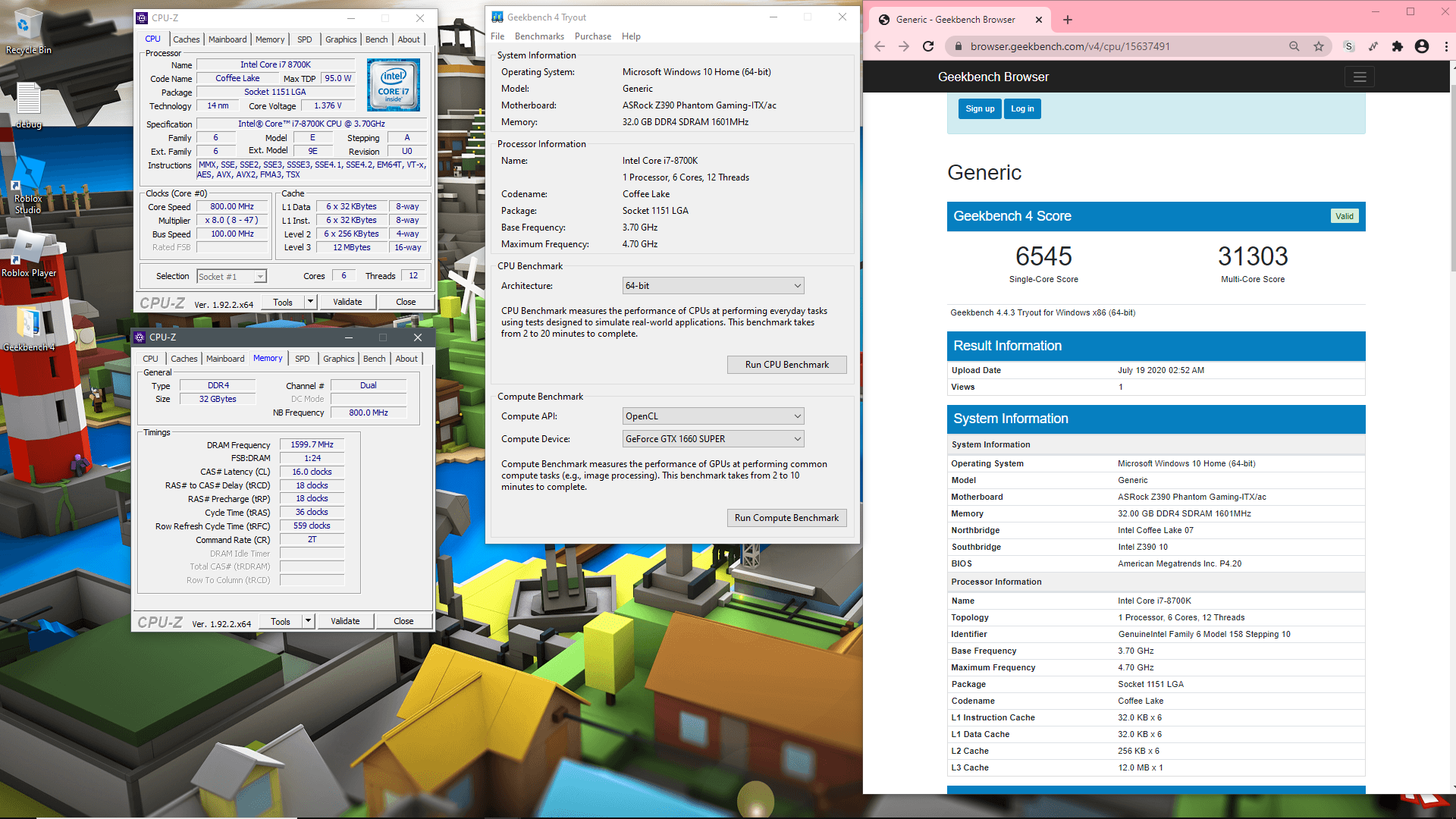
Task: Launch Roblox Player desktop shortcut
Action: tap(29, 254)
